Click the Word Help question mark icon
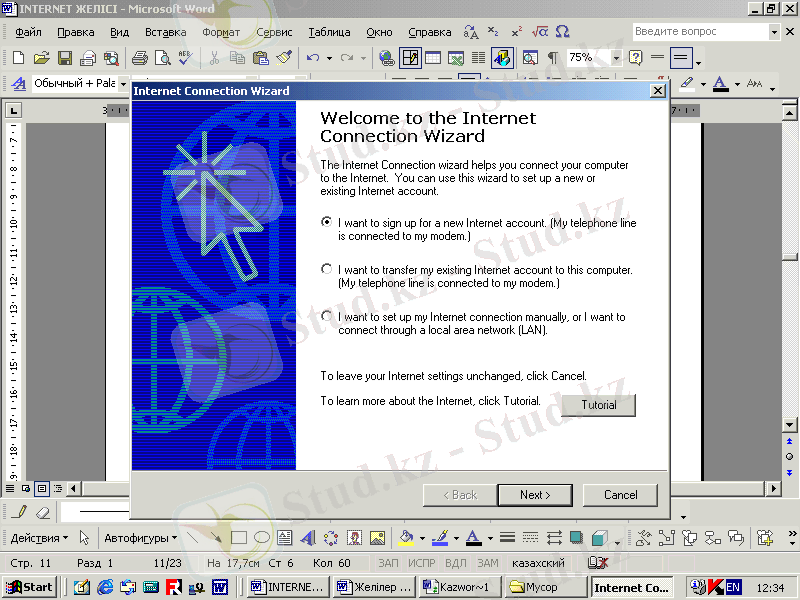800x600 pixels. (x=635, y=57)
